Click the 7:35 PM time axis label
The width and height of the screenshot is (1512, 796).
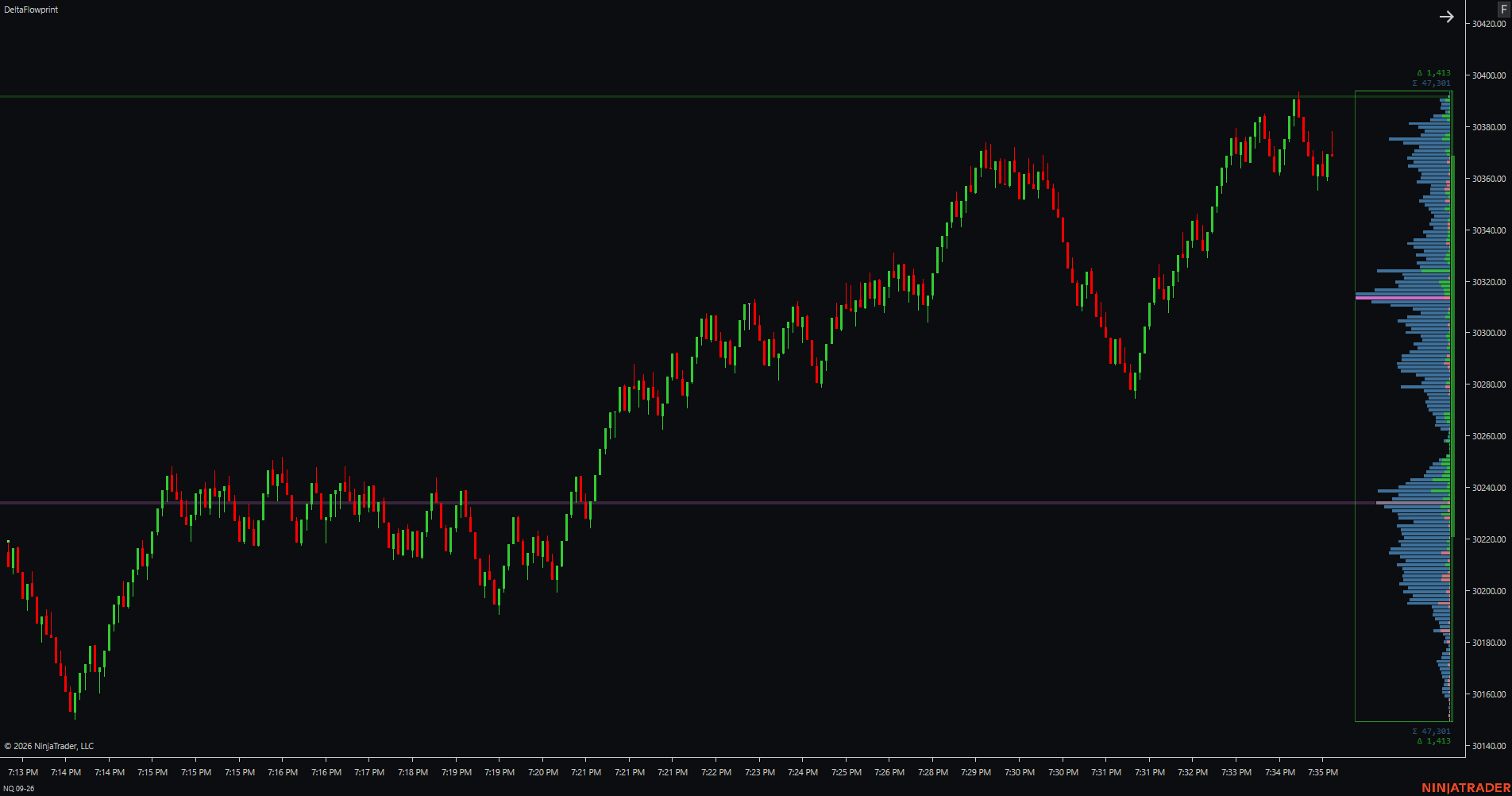point(1323,772)
